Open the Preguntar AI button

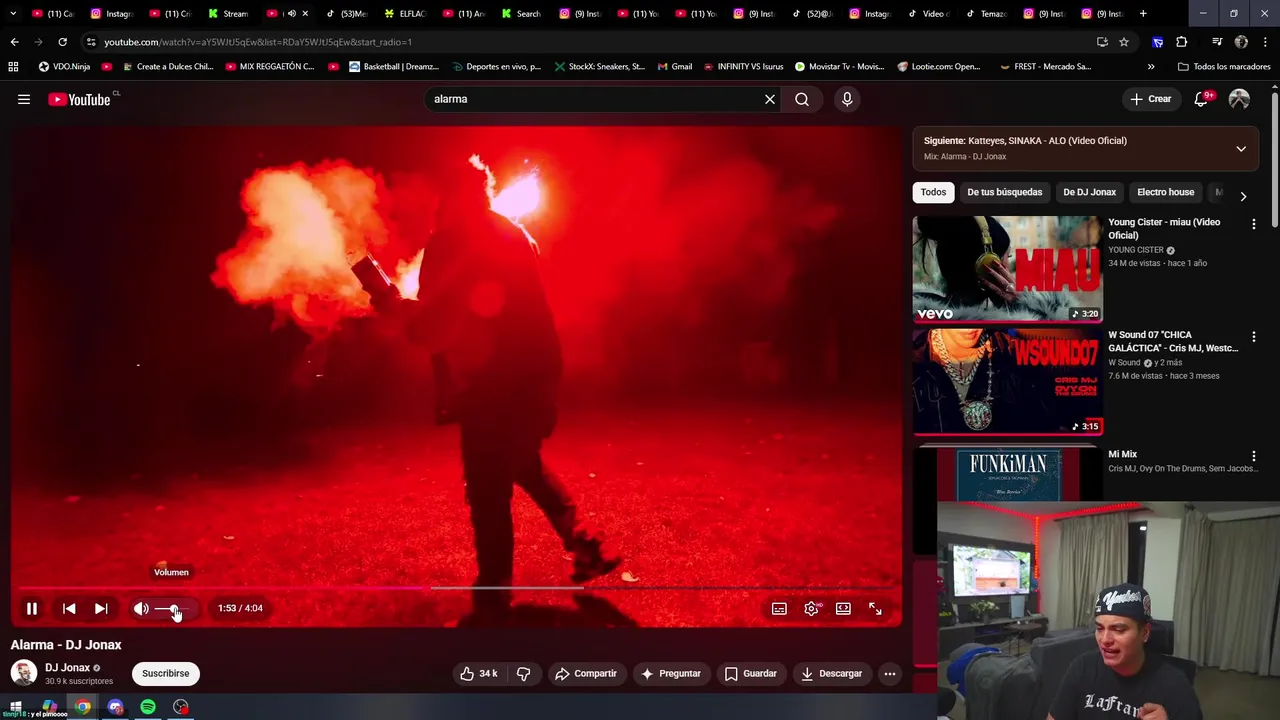coord(671,674)
